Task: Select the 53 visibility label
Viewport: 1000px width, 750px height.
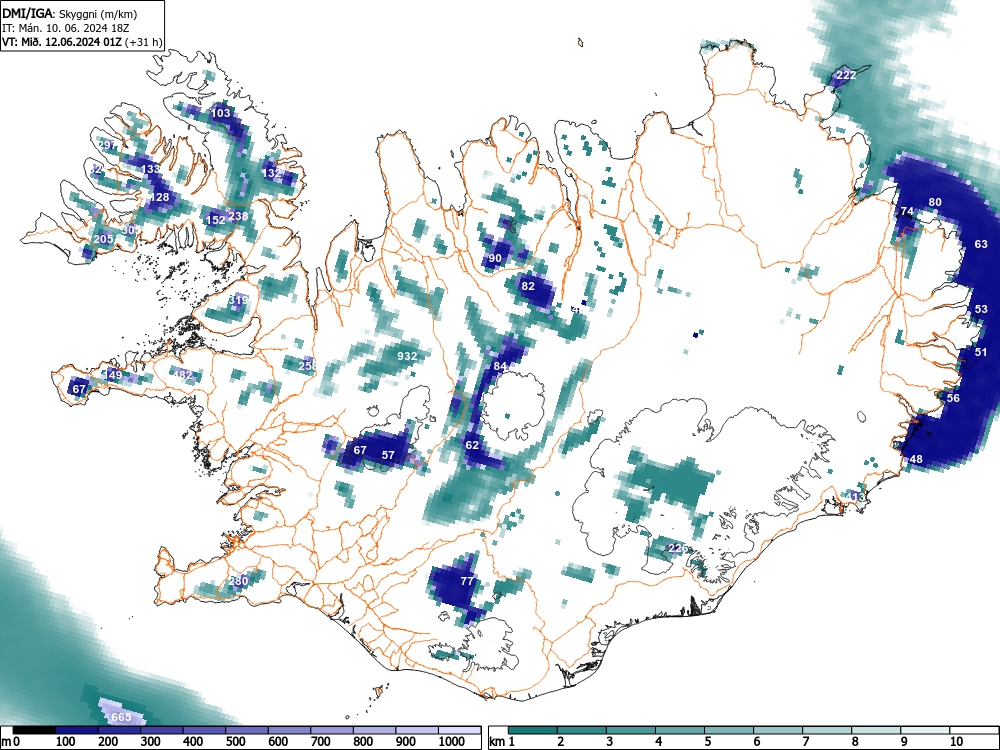Action: pyautogui.click(x=981, y=309)
